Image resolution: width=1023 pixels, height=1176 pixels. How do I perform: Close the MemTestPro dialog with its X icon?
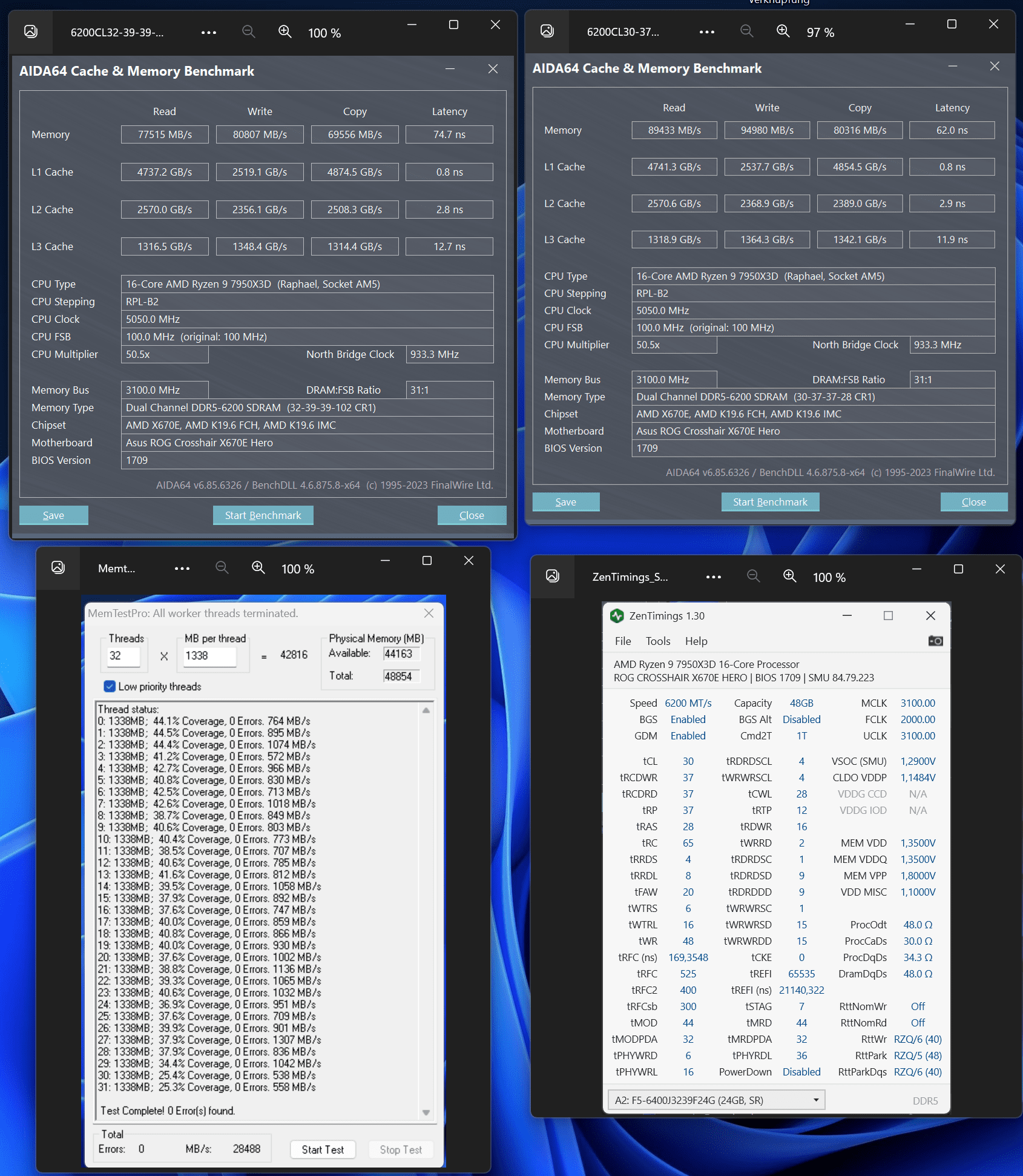(x=429, y=613)
